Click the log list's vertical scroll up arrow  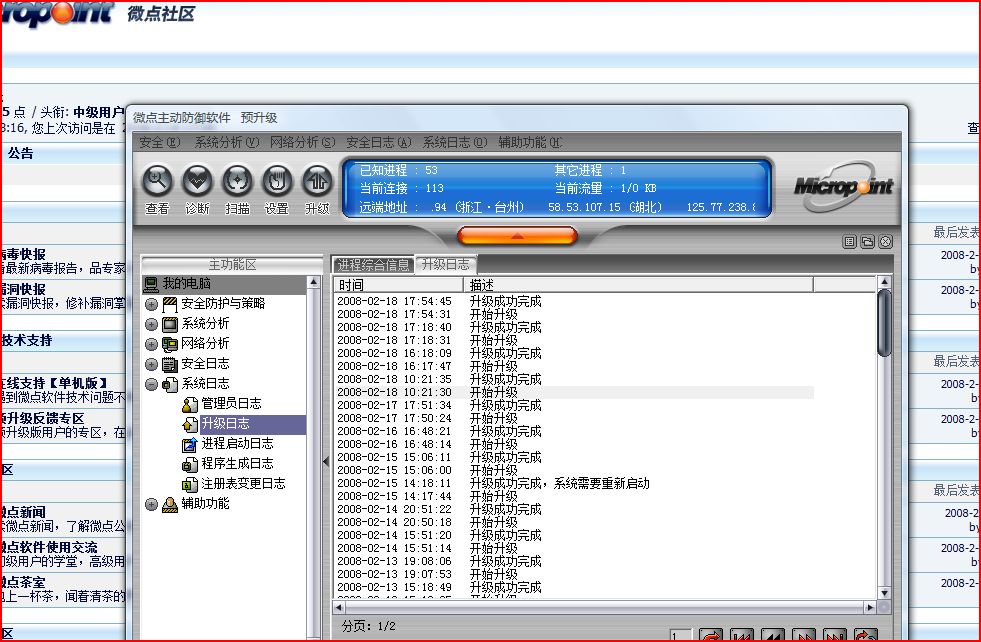pyautogui.click(x=884, y=282)
